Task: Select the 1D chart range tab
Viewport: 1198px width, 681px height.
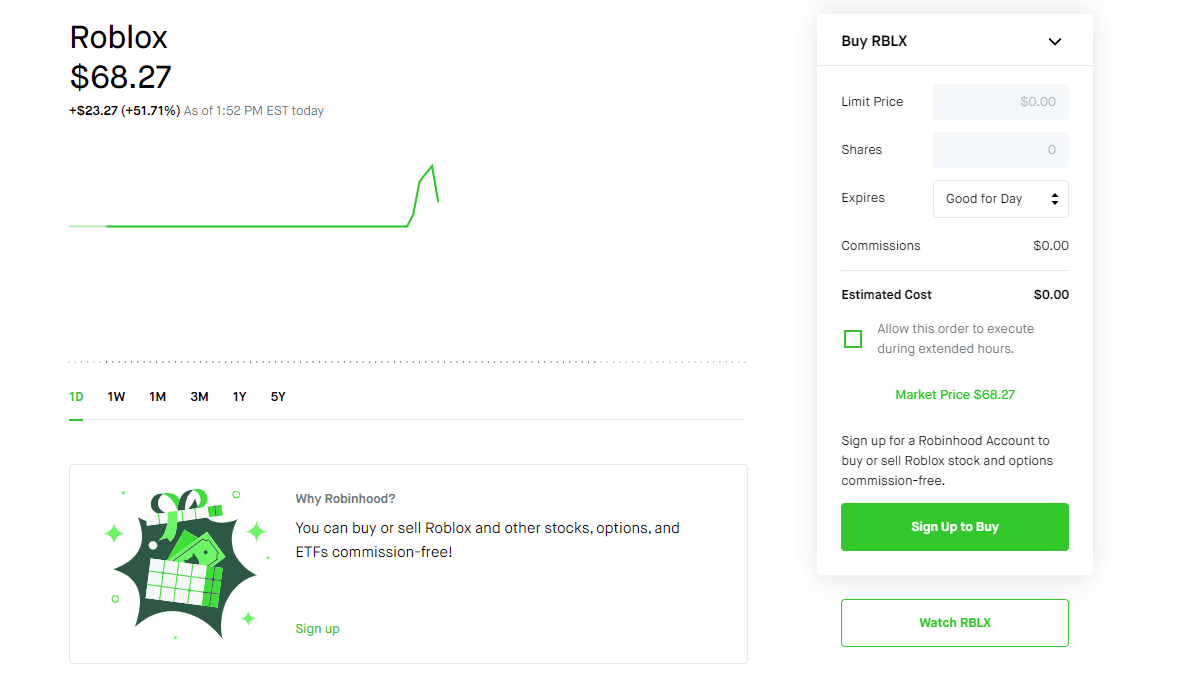Action: (76, 397)
